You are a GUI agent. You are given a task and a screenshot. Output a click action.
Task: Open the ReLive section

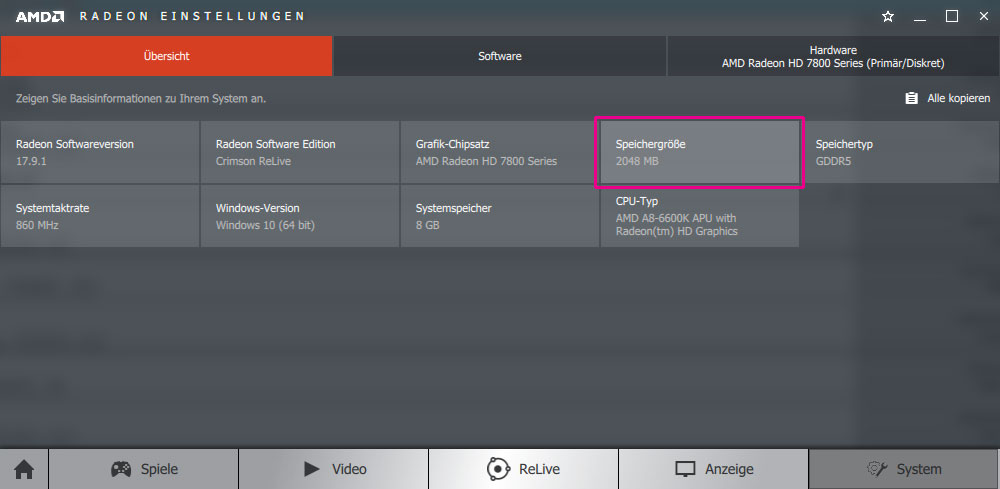pyautogui.click(x=523, y=469)
